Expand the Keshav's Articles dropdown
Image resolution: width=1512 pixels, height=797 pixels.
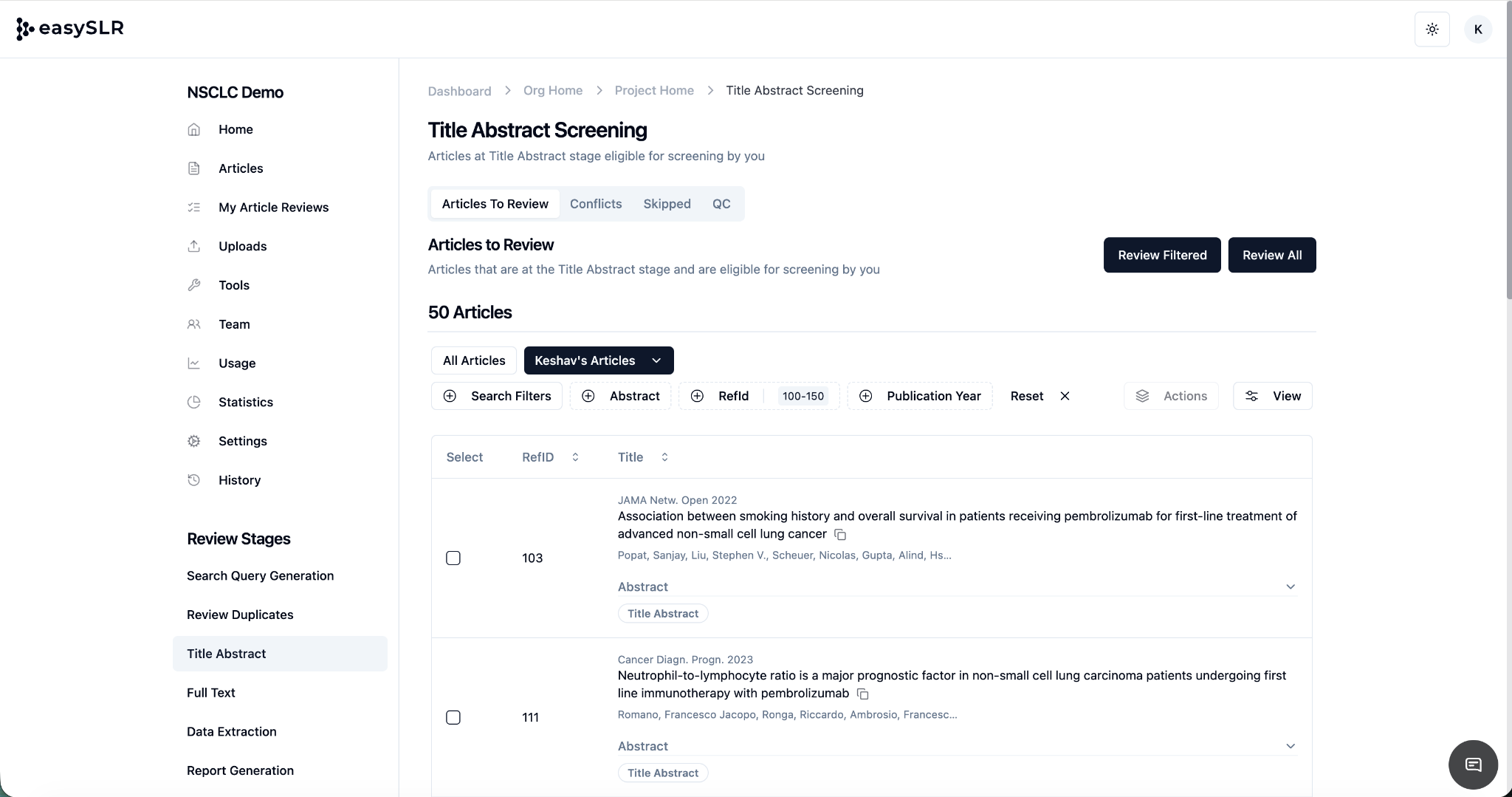656,360
